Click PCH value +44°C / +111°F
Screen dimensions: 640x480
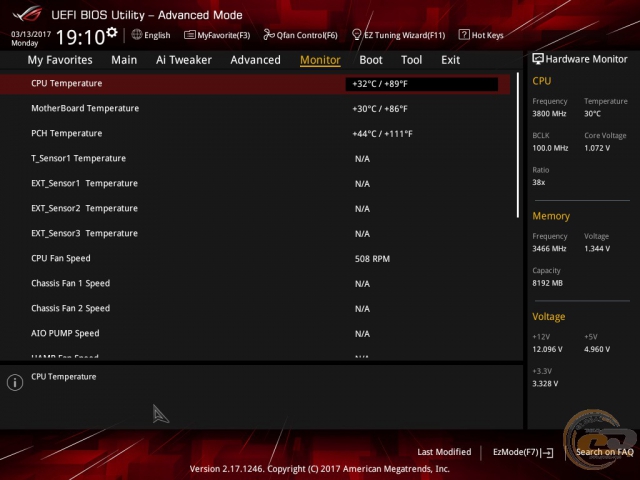pos(382,134)
